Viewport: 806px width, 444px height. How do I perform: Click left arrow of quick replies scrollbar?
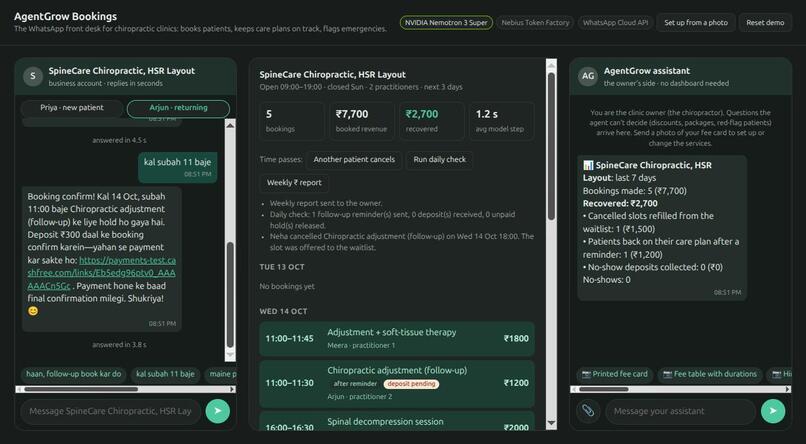tap(19, 390)
